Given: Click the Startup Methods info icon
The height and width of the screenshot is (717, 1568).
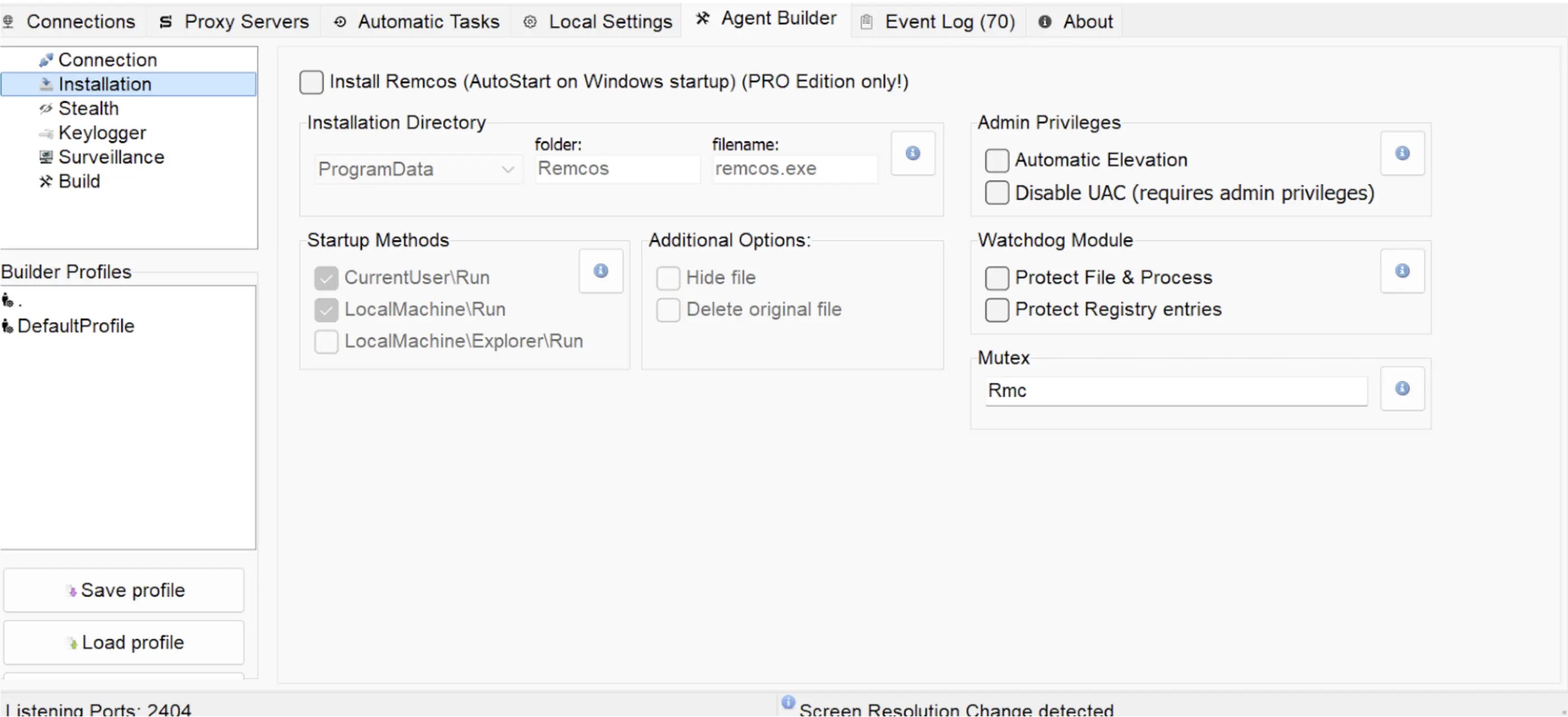Looking at the screenshot, I should 600,270.
